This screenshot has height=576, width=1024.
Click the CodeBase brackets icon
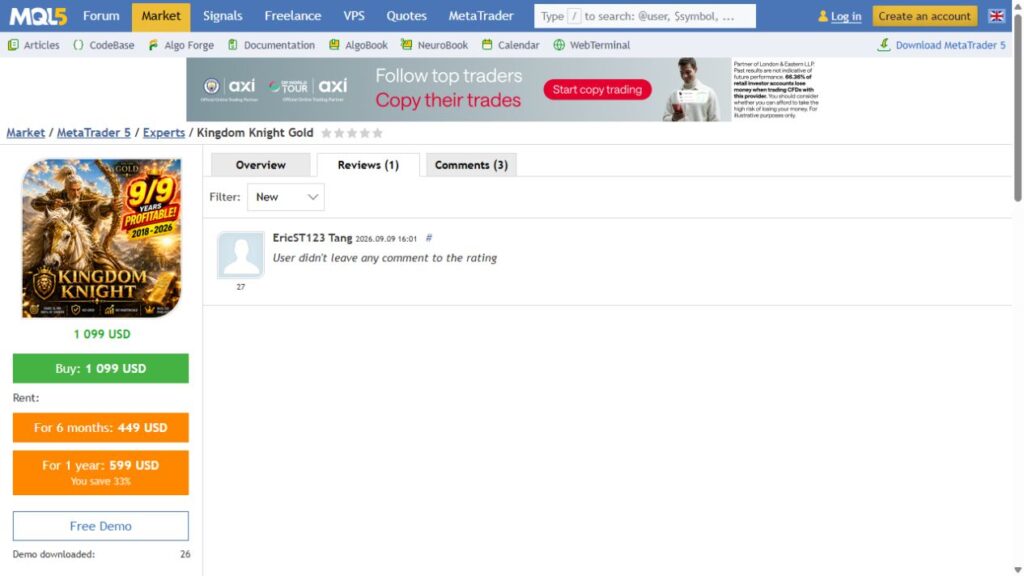click(x=78, y=45)
